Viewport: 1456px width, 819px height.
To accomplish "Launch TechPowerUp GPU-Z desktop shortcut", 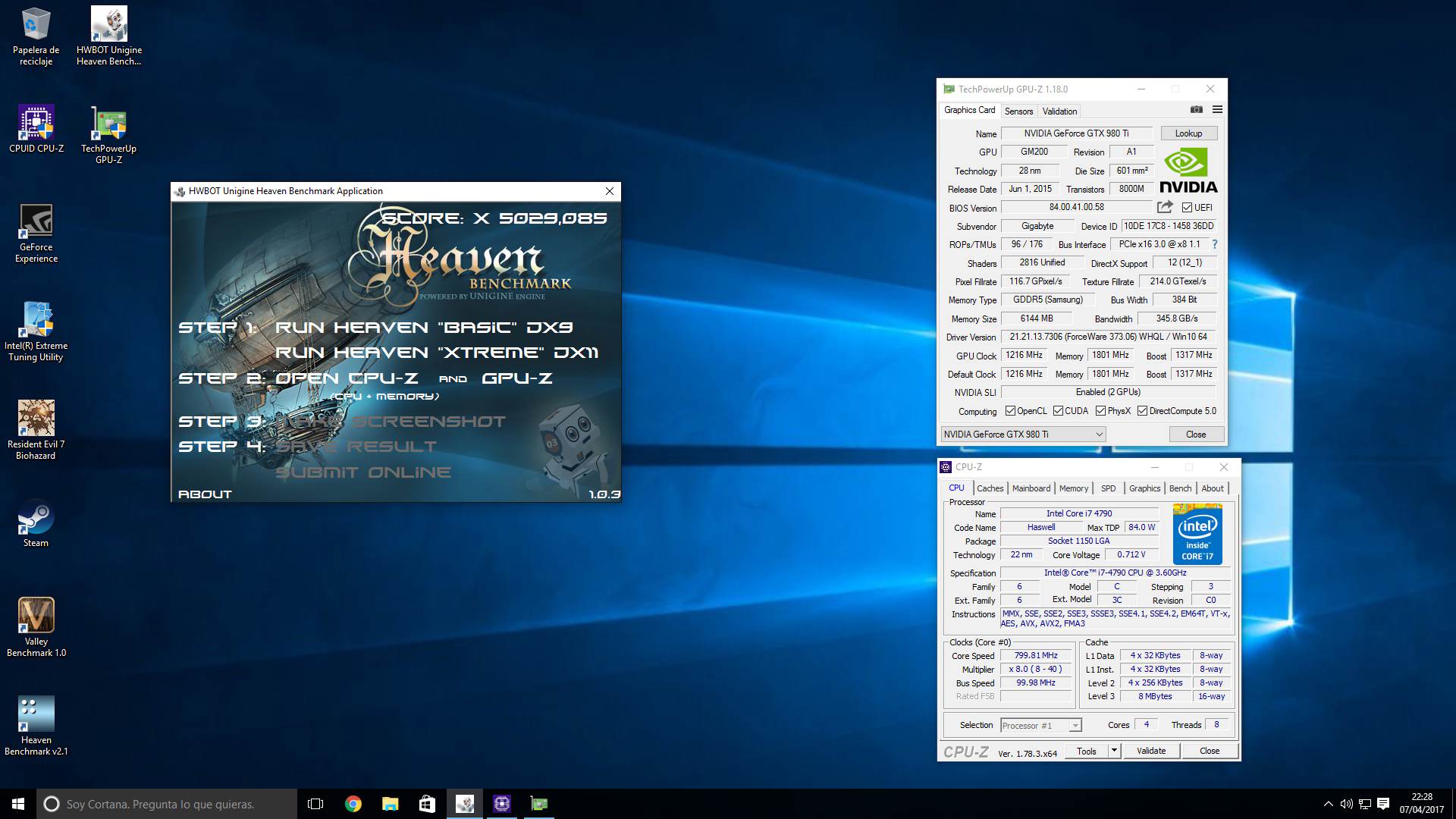I will pyautogui.click(x=109, y=134).
